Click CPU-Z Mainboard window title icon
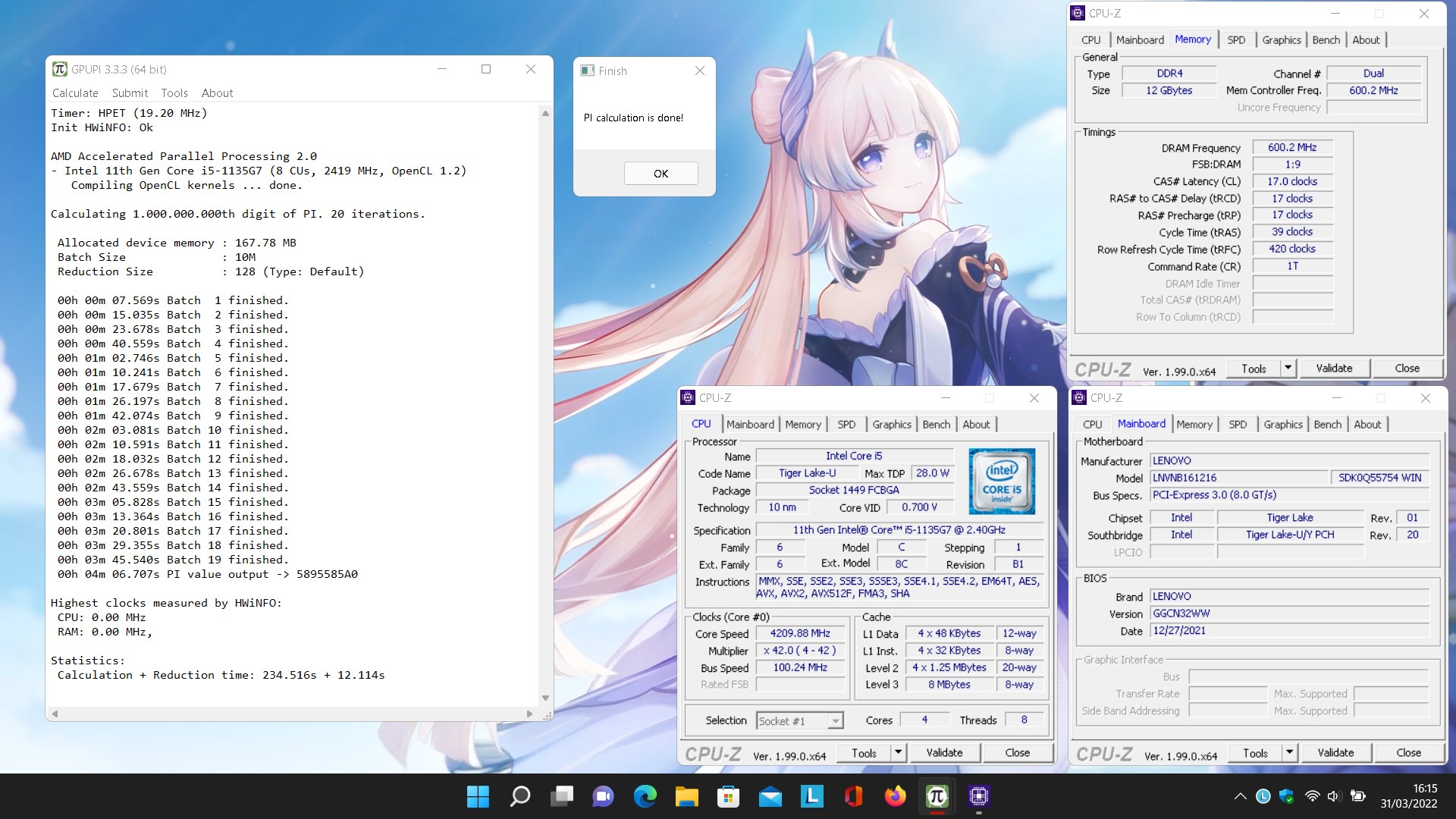The image size is (1456, 819). tap(1079, 397)
